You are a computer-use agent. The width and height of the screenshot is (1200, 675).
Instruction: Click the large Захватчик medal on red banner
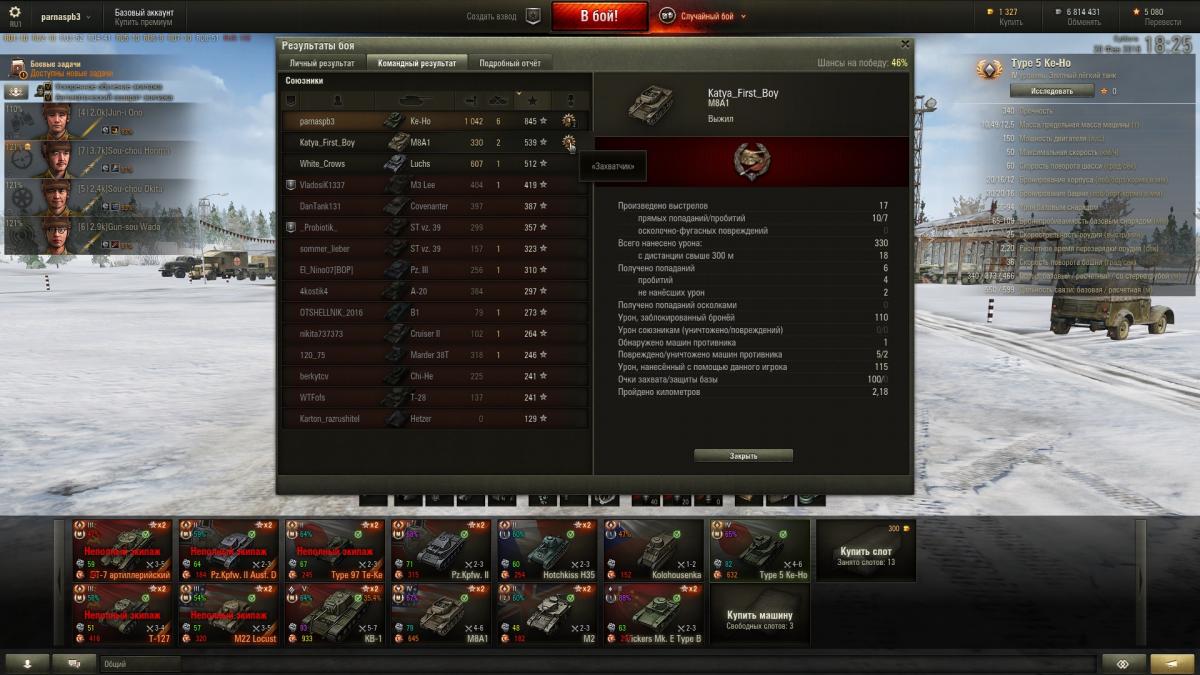coord(752,161)
